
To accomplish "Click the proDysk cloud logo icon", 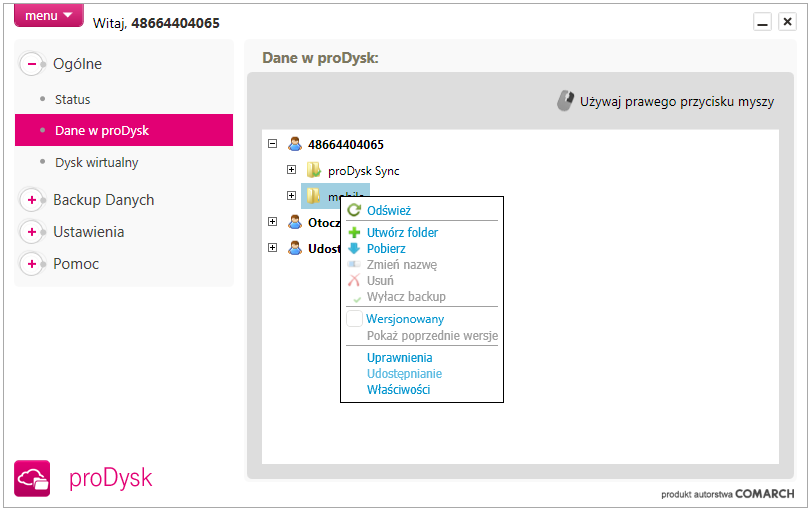I will pyautogui.click(x=32, y=478).
